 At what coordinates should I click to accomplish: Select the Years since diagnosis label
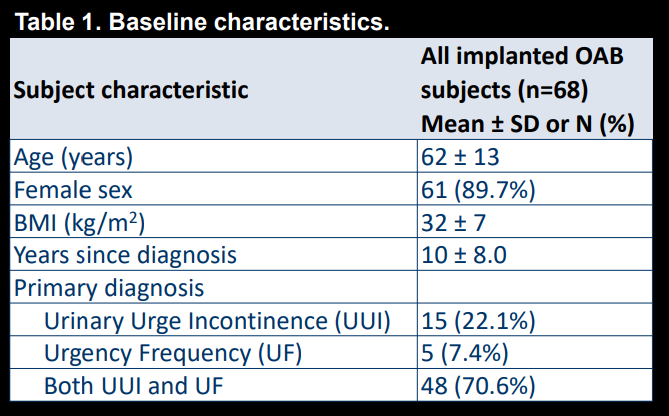point(125,255)
